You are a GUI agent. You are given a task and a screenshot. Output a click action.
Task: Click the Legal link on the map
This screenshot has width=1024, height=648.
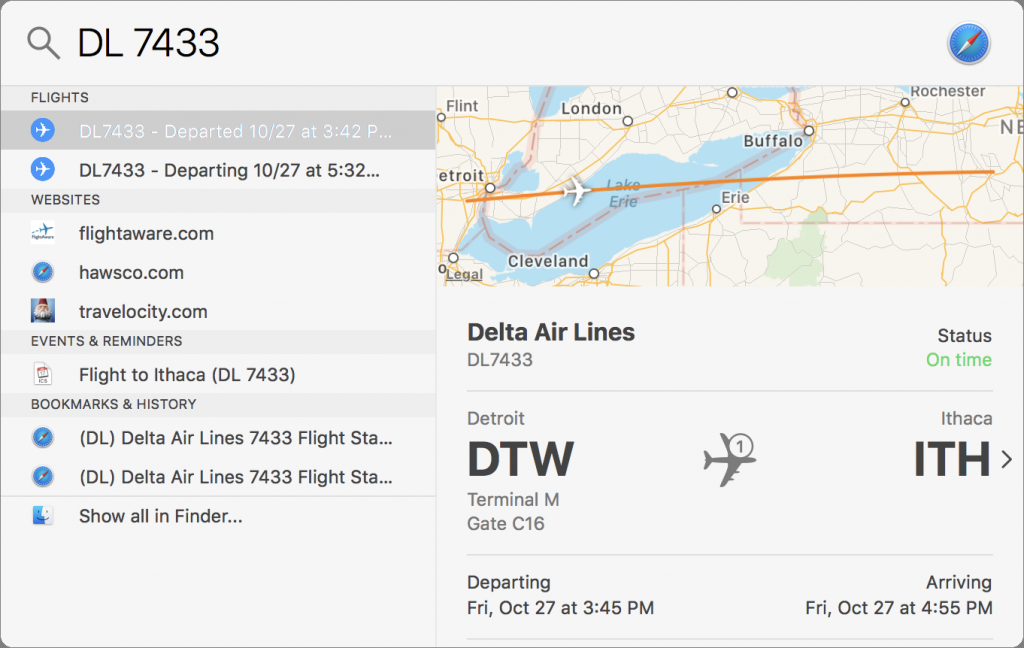pos(464,274)
